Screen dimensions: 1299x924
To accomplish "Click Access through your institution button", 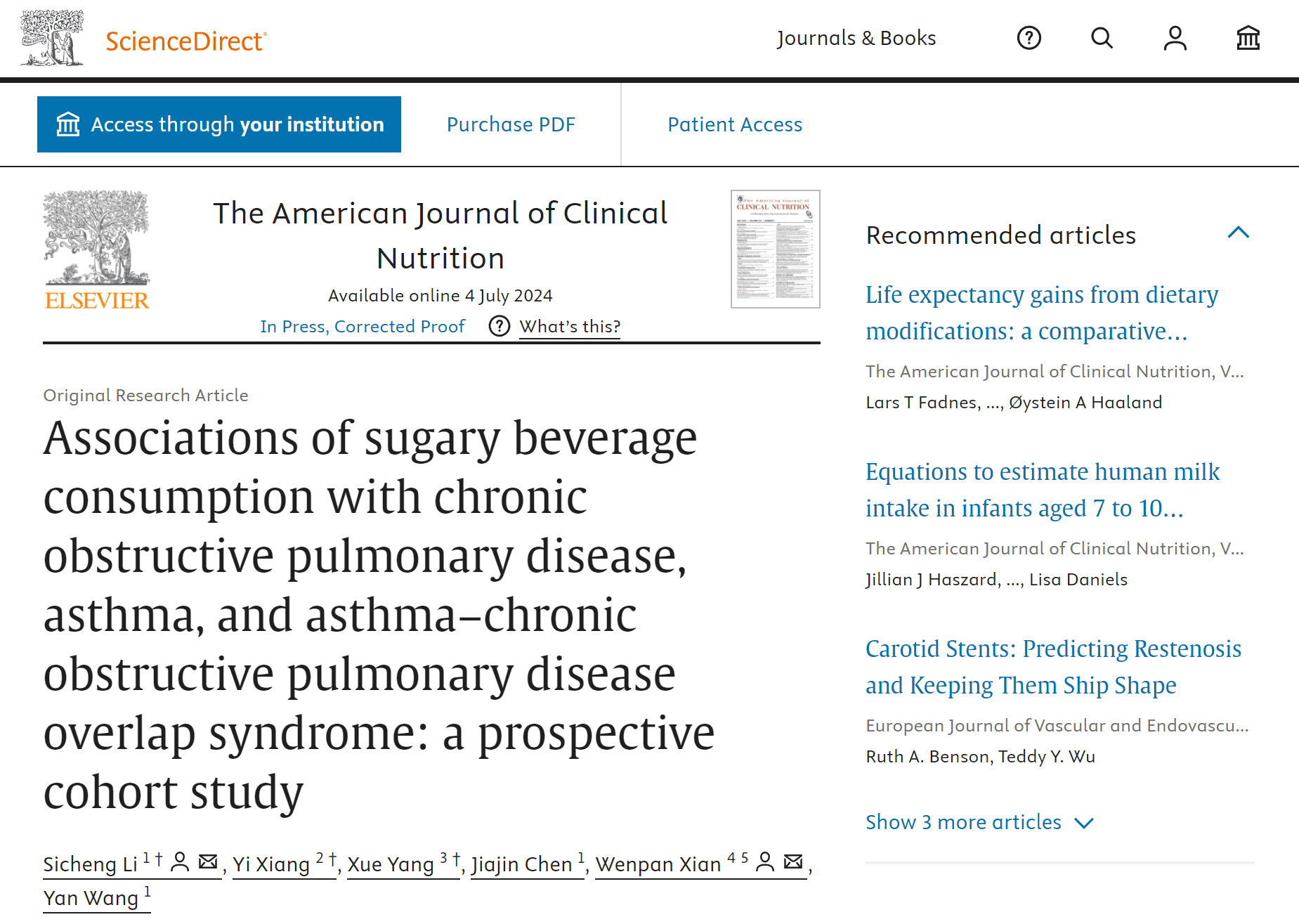I will point(219,124).
